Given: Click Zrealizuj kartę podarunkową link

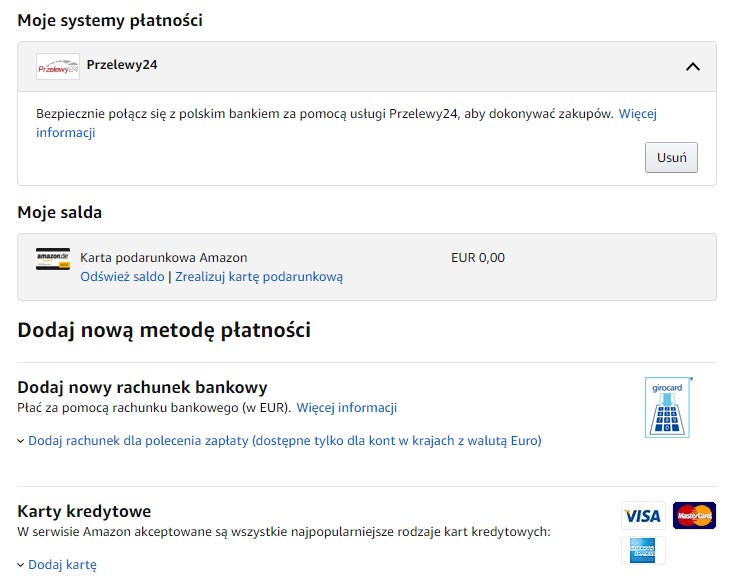Looking at the screenshot, I should coord(259,277).
